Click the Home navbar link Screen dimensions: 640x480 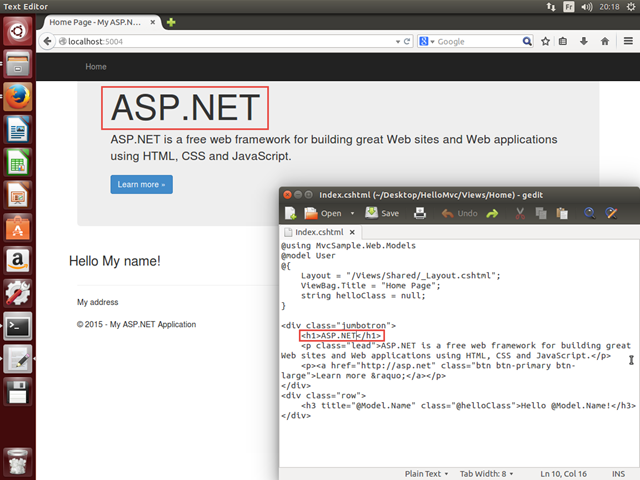[96, 67]
